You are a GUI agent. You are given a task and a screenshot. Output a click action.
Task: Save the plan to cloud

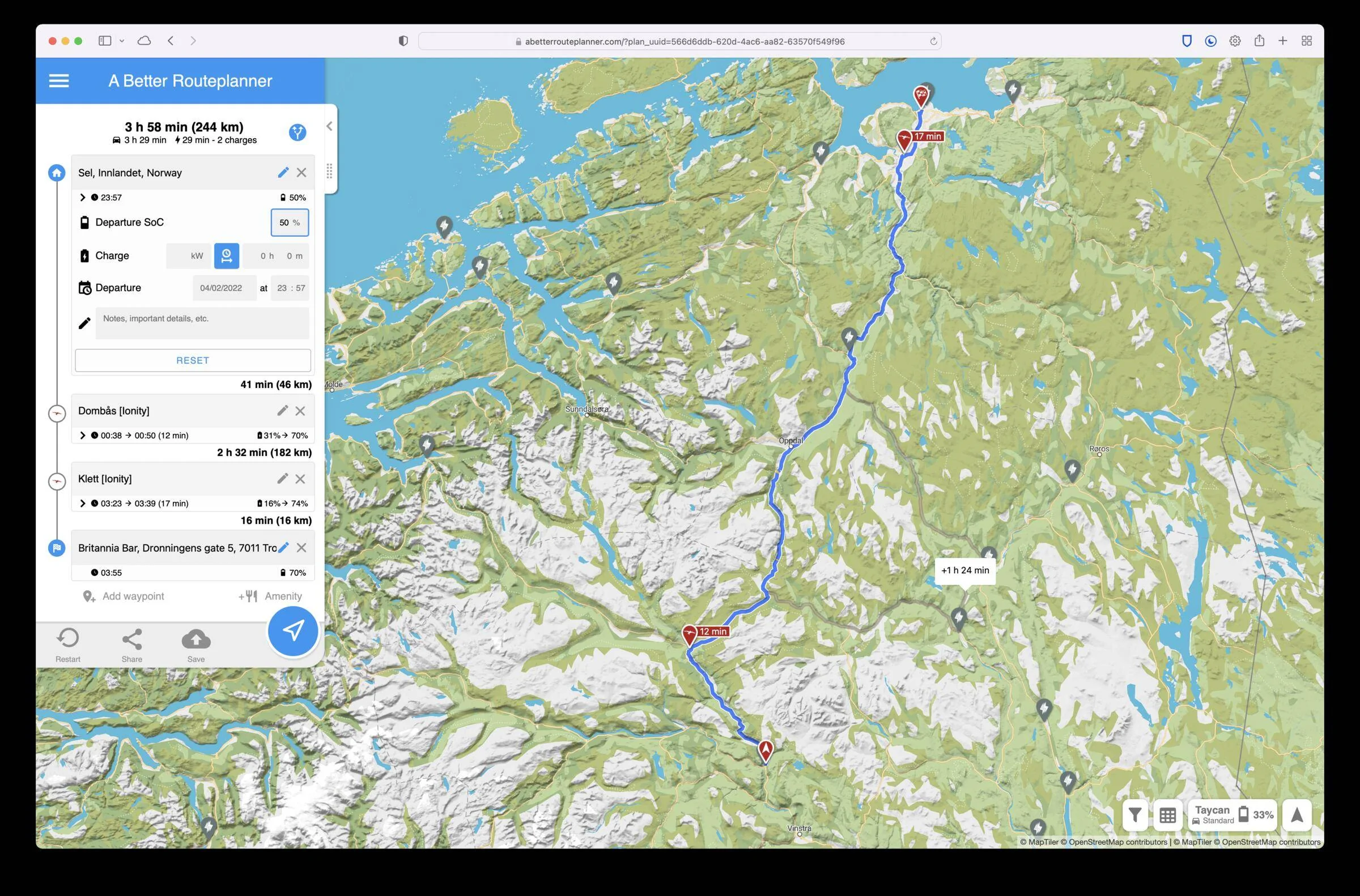196,645
